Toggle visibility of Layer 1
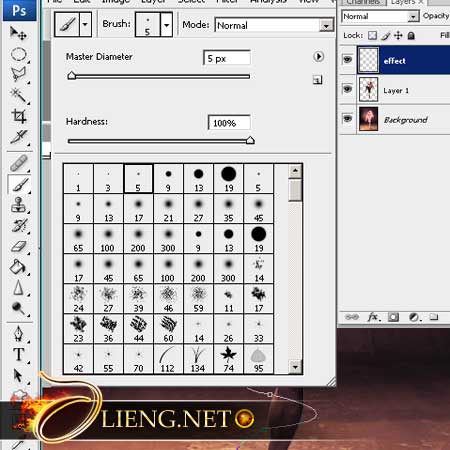This screenshot has height=450, width=450. 347,89
